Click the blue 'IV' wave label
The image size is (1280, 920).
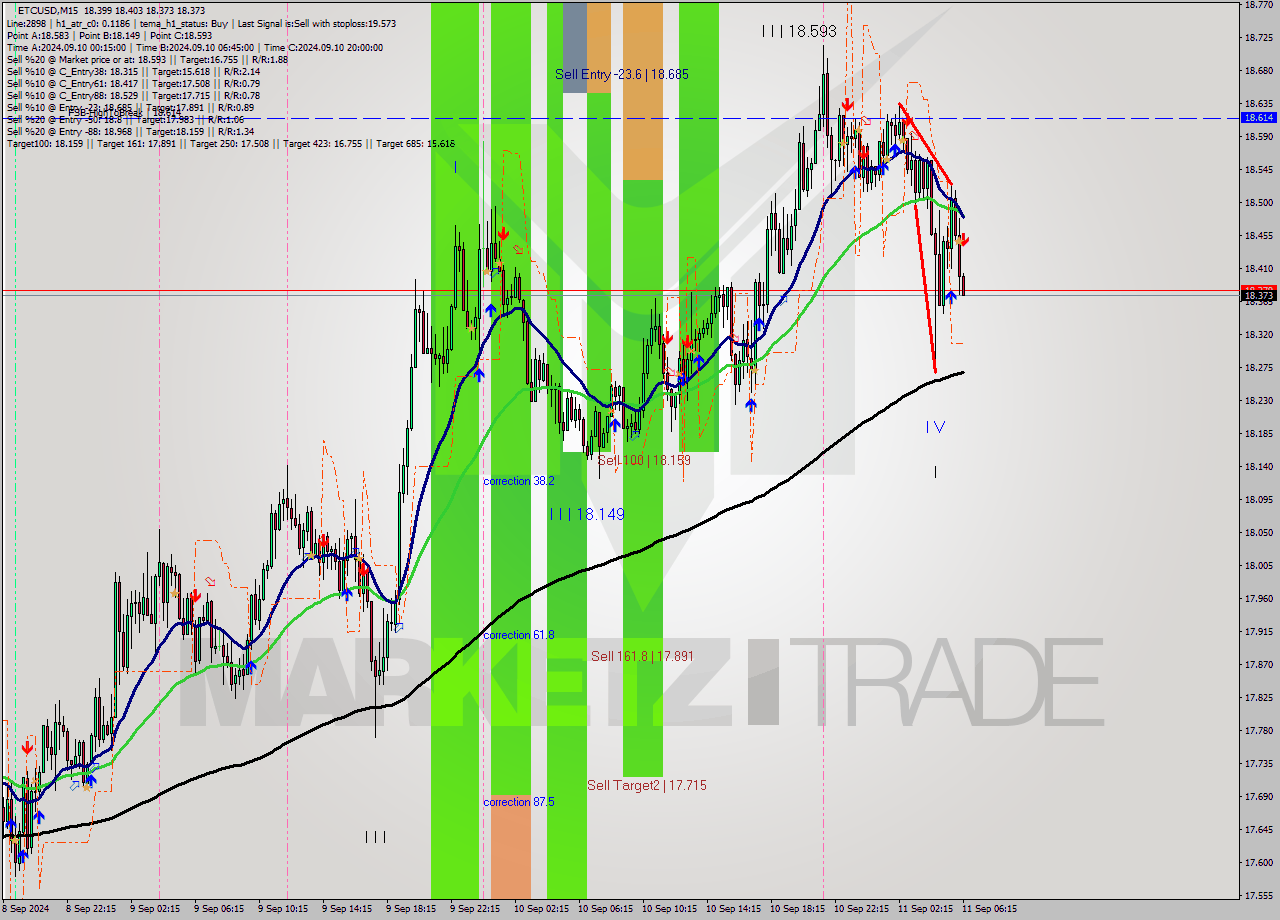tap(935, 427)
